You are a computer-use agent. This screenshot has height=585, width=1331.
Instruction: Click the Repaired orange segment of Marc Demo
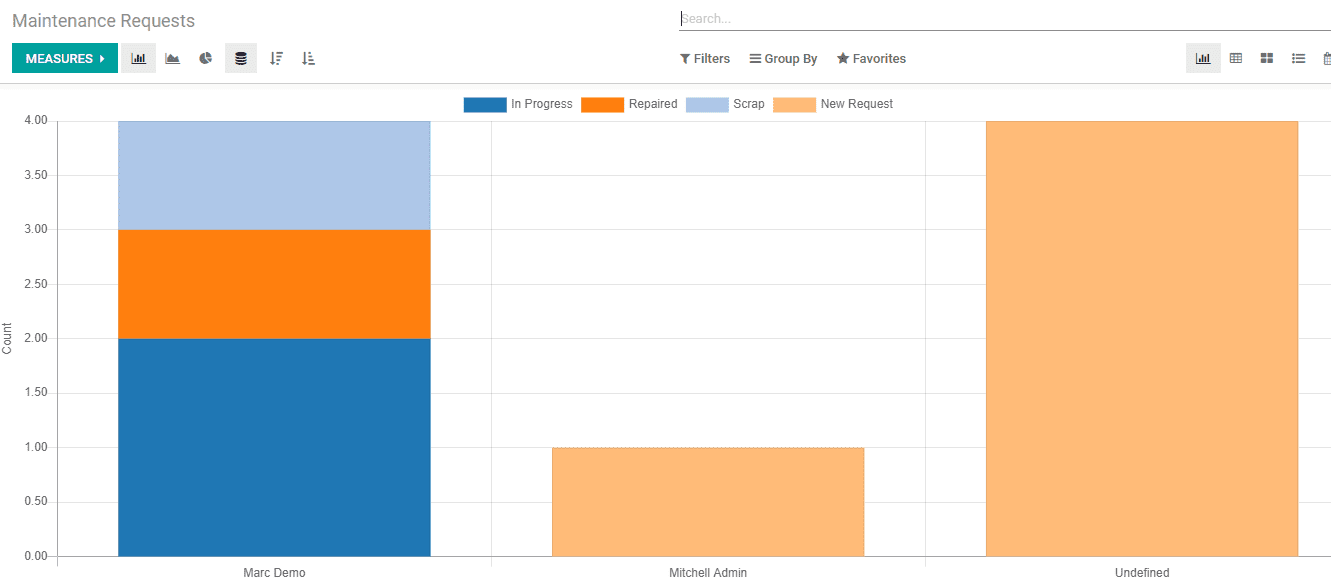274,284
